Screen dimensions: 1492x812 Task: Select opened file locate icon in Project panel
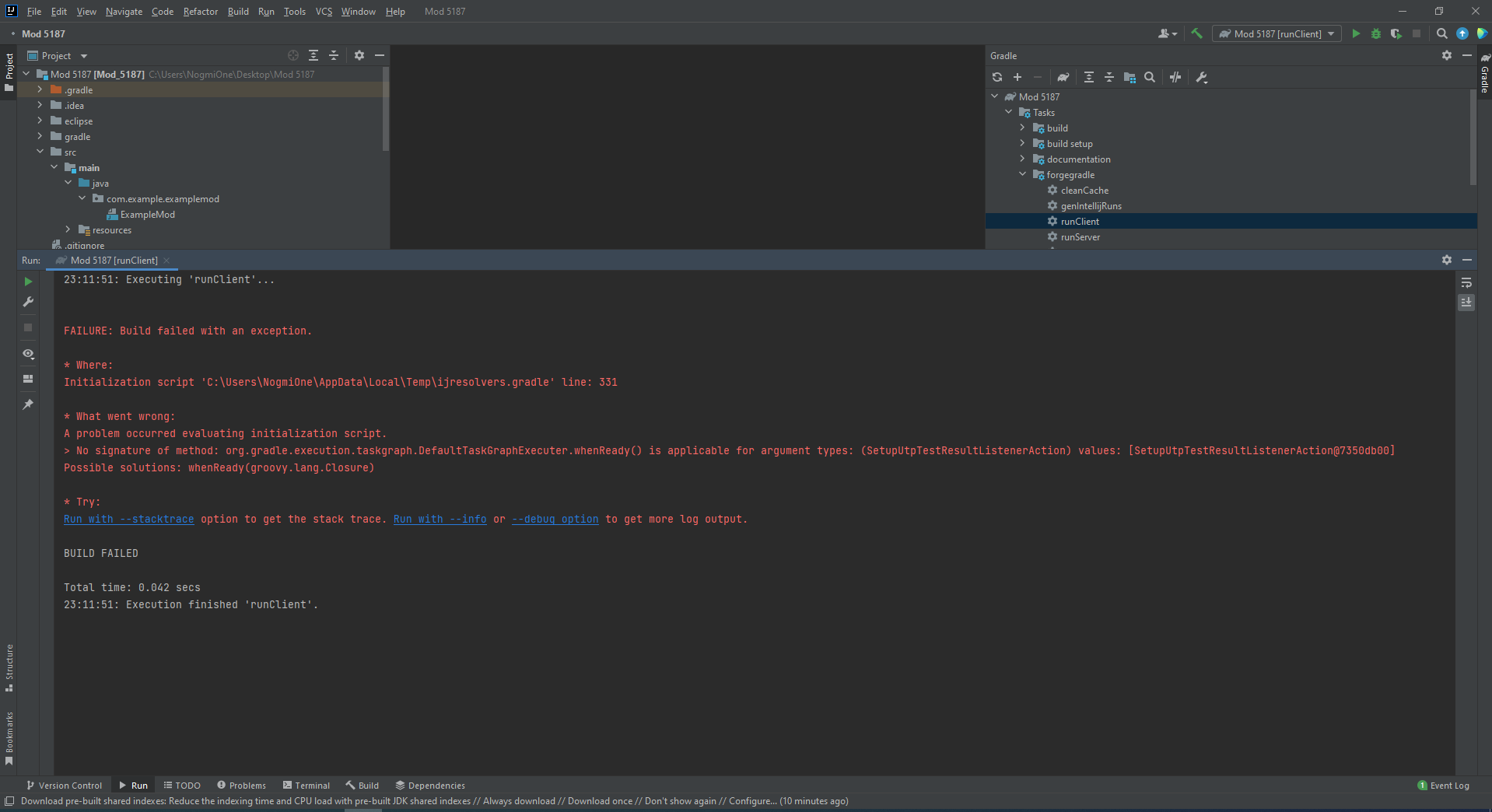293,55
